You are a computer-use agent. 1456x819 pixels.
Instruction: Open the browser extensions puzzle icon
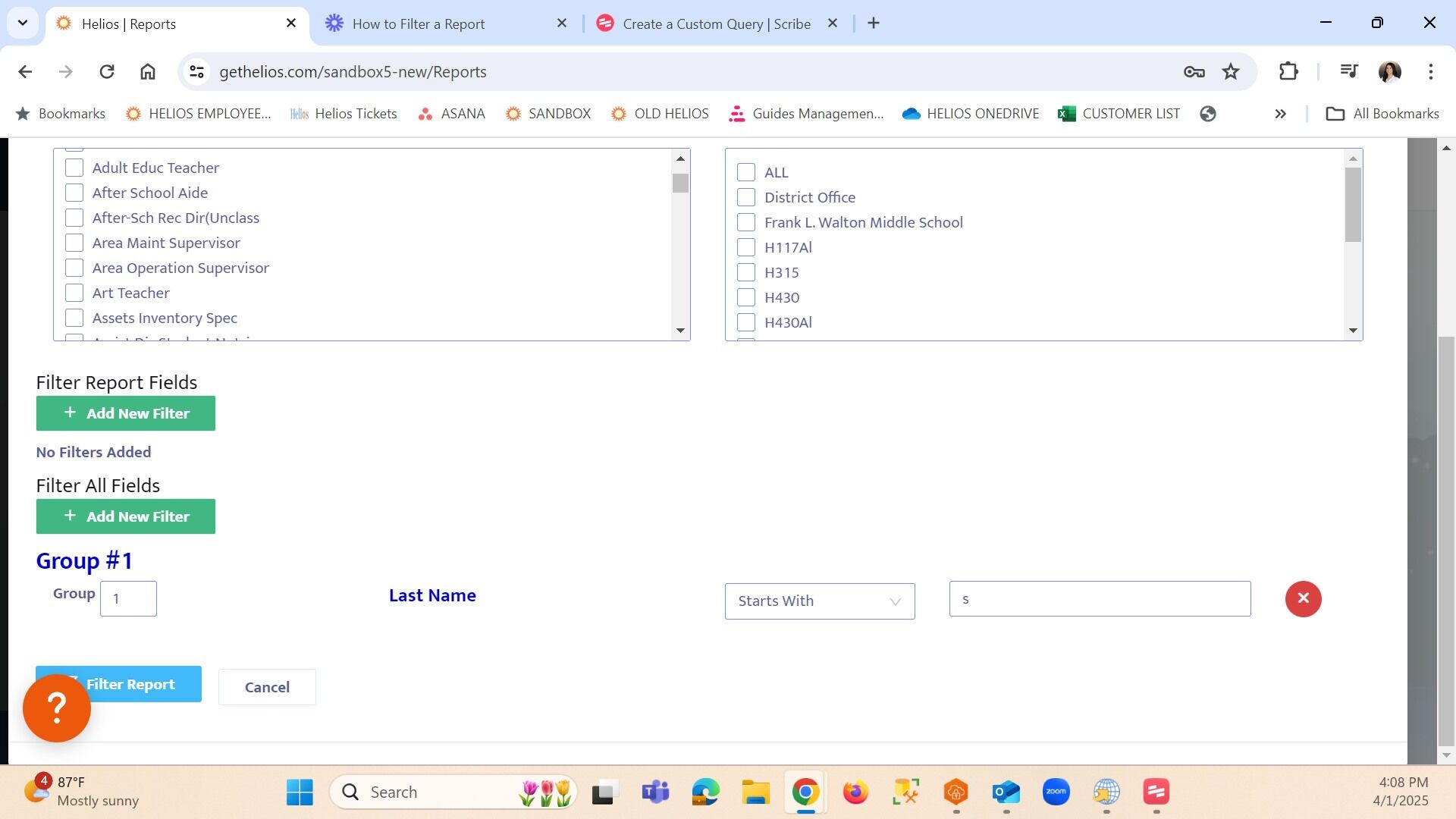pos(1288,71)
